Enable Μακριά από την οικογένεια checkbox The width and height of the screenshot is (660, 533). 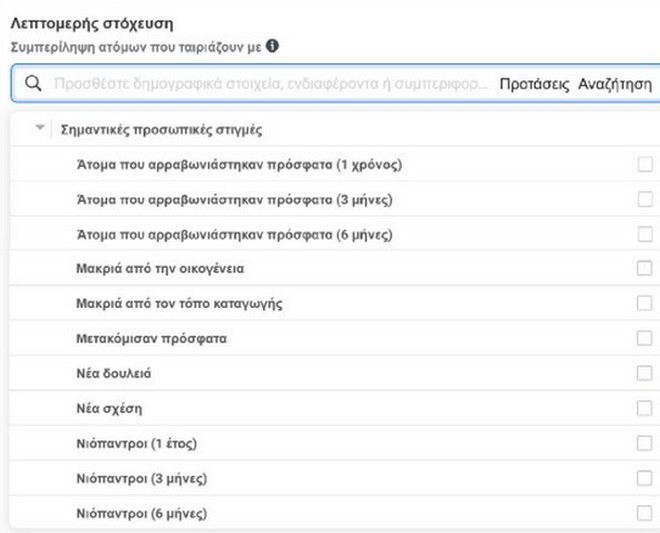[x=645, y=269]
